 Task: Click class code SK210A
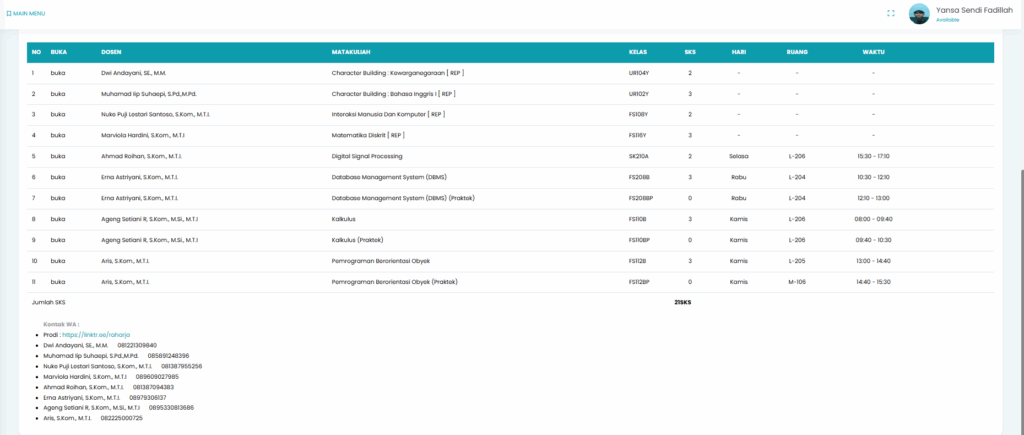tap(638, 156)
